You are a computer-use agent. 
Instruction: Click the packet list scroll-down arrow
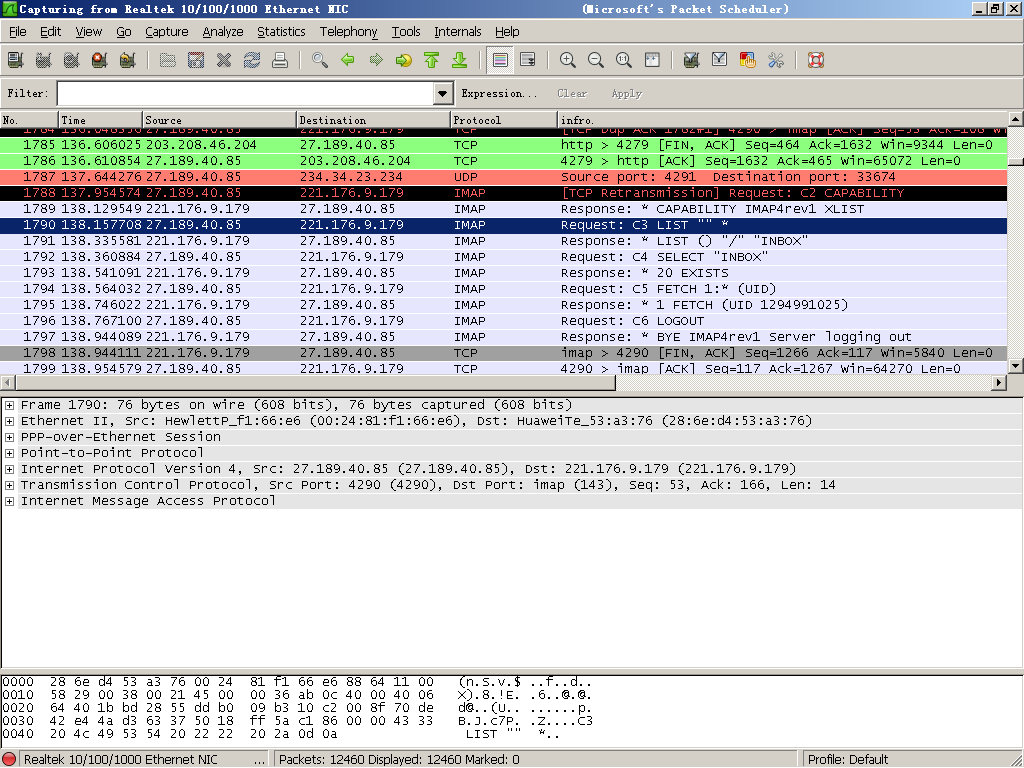1016,366
